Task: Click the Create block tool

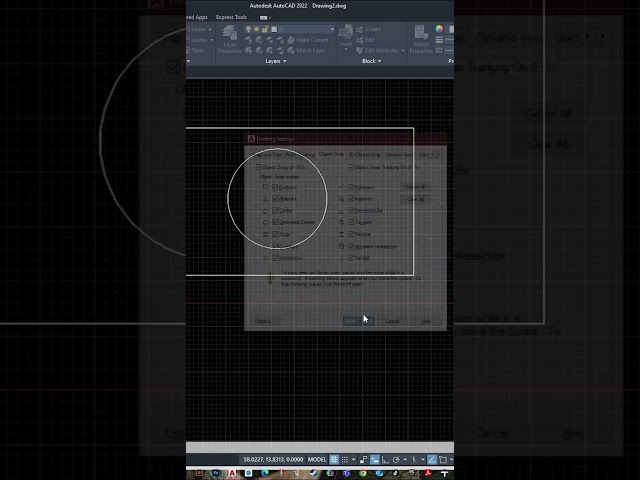Action: tap(368, 29)
